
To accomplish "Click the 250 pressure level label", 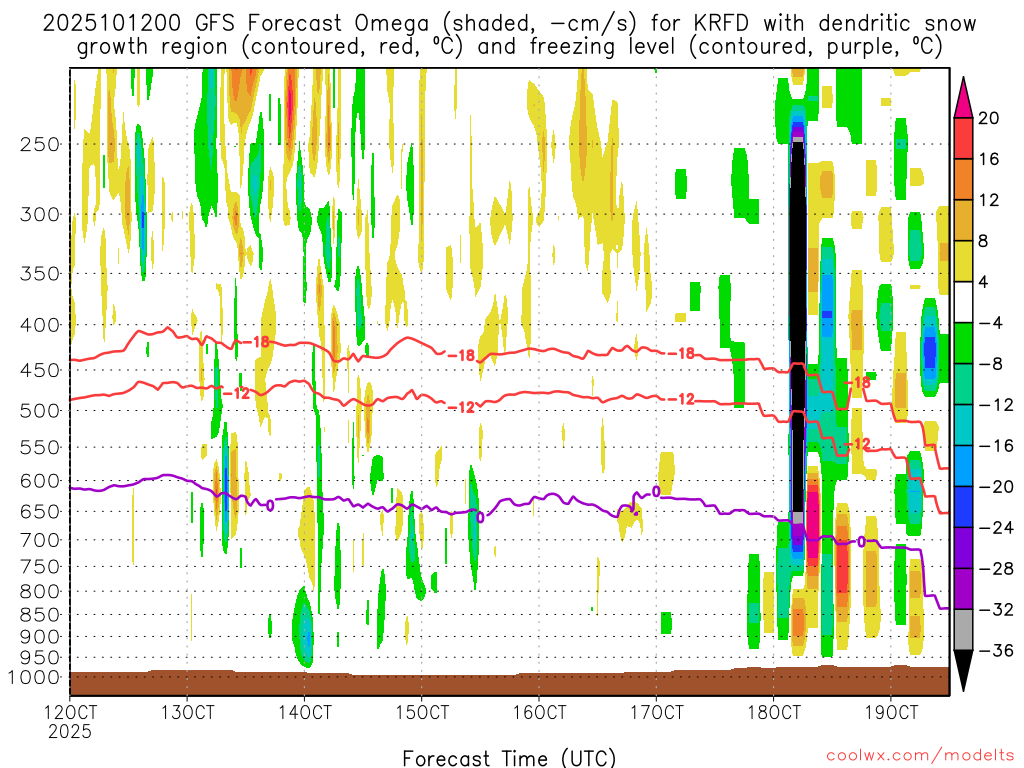I will pyautogui.click(x=39, y=144).
